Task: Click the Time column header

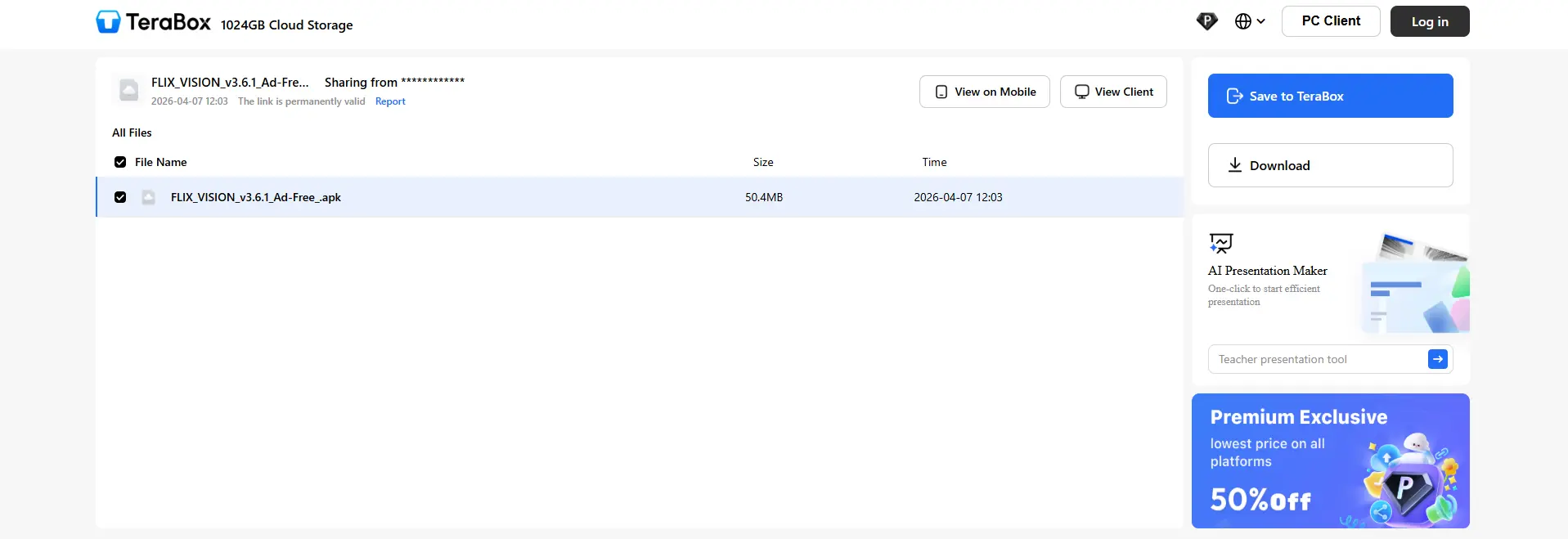Action: (x=934, y=162)
